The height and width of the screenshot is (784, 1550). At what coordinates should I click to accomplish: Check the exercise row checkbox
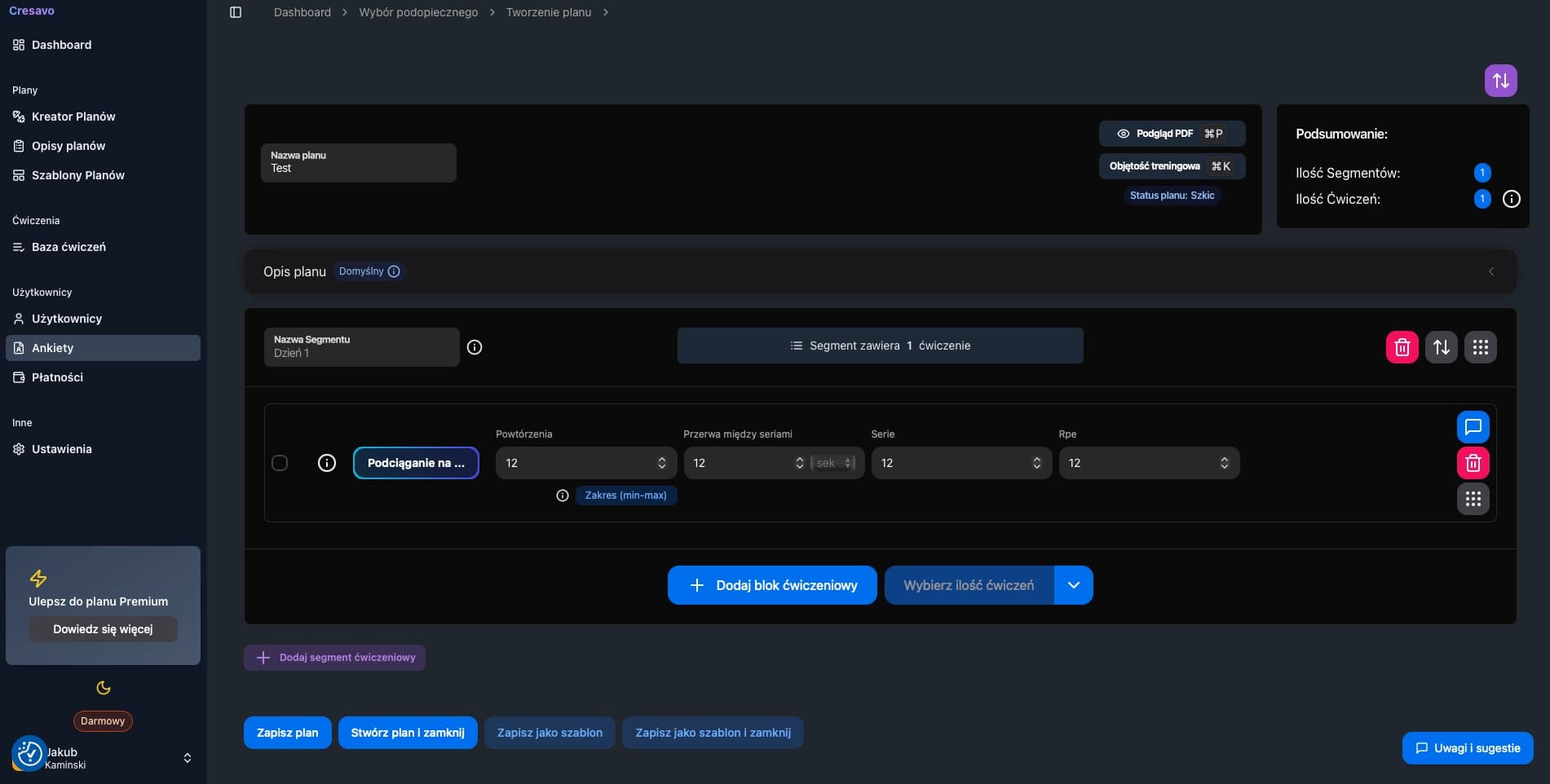280,463
